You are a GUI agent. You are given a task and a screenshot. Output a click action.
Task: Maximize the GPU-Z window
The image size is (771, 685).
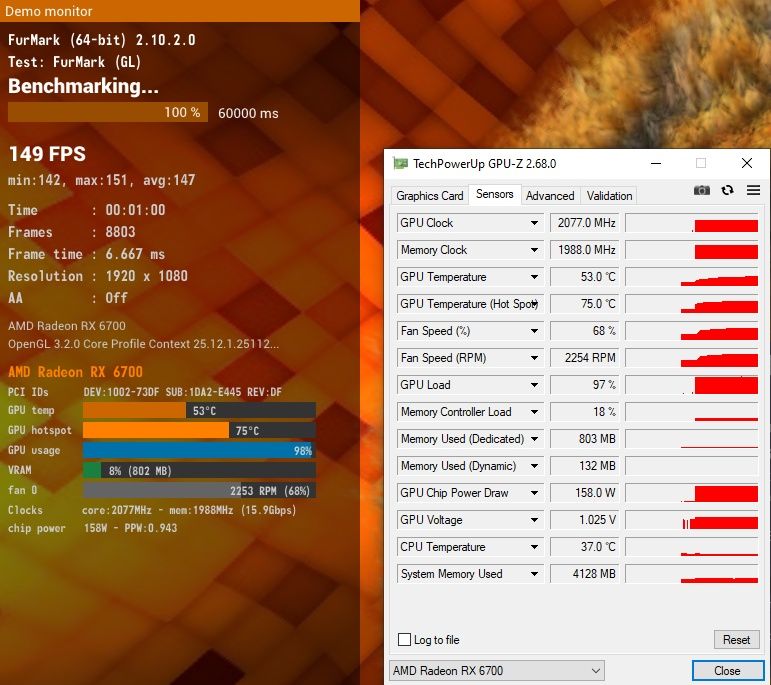click(701, 163)
